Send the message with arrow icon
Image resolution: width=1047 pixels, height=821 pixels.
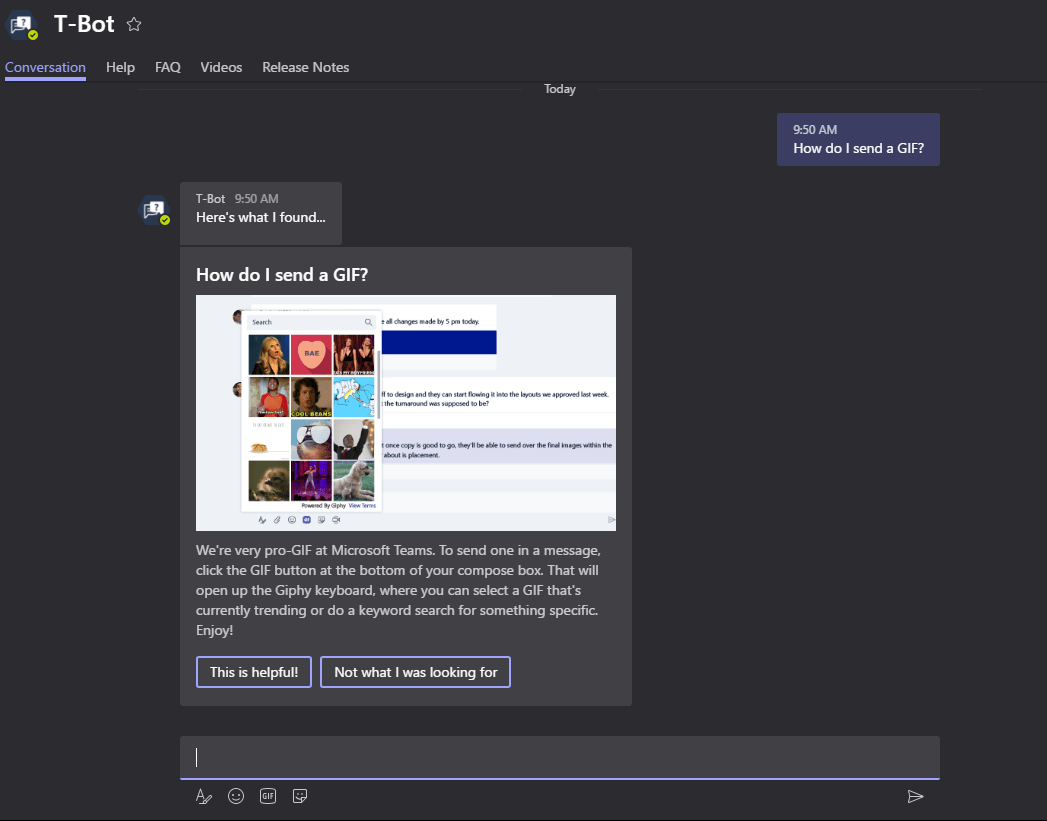[x=915, y=796]
